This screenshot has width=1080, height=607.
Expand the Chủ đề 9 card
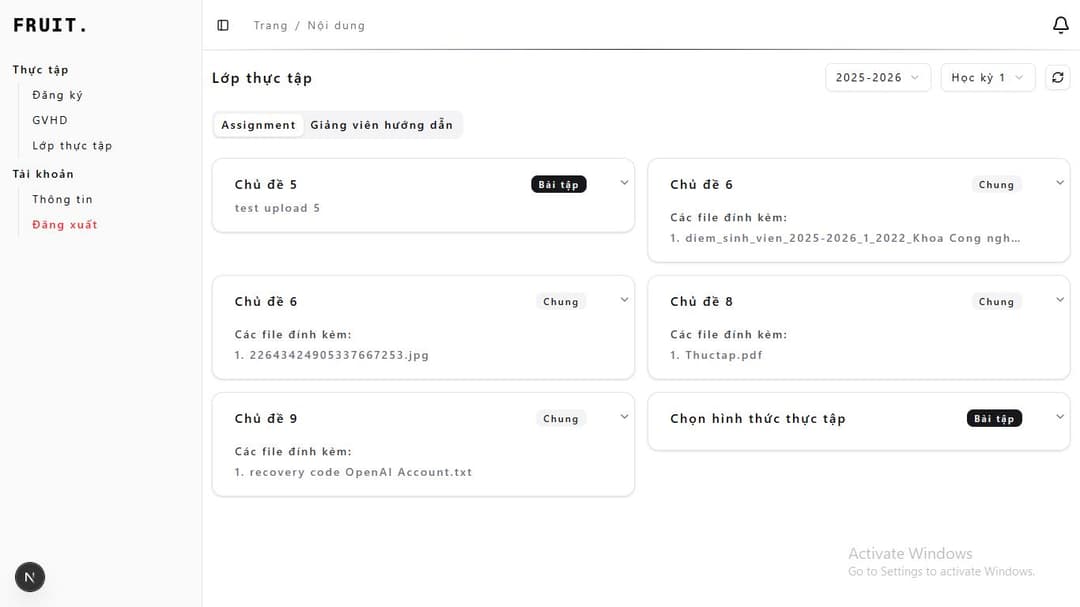tap(624, 417)
